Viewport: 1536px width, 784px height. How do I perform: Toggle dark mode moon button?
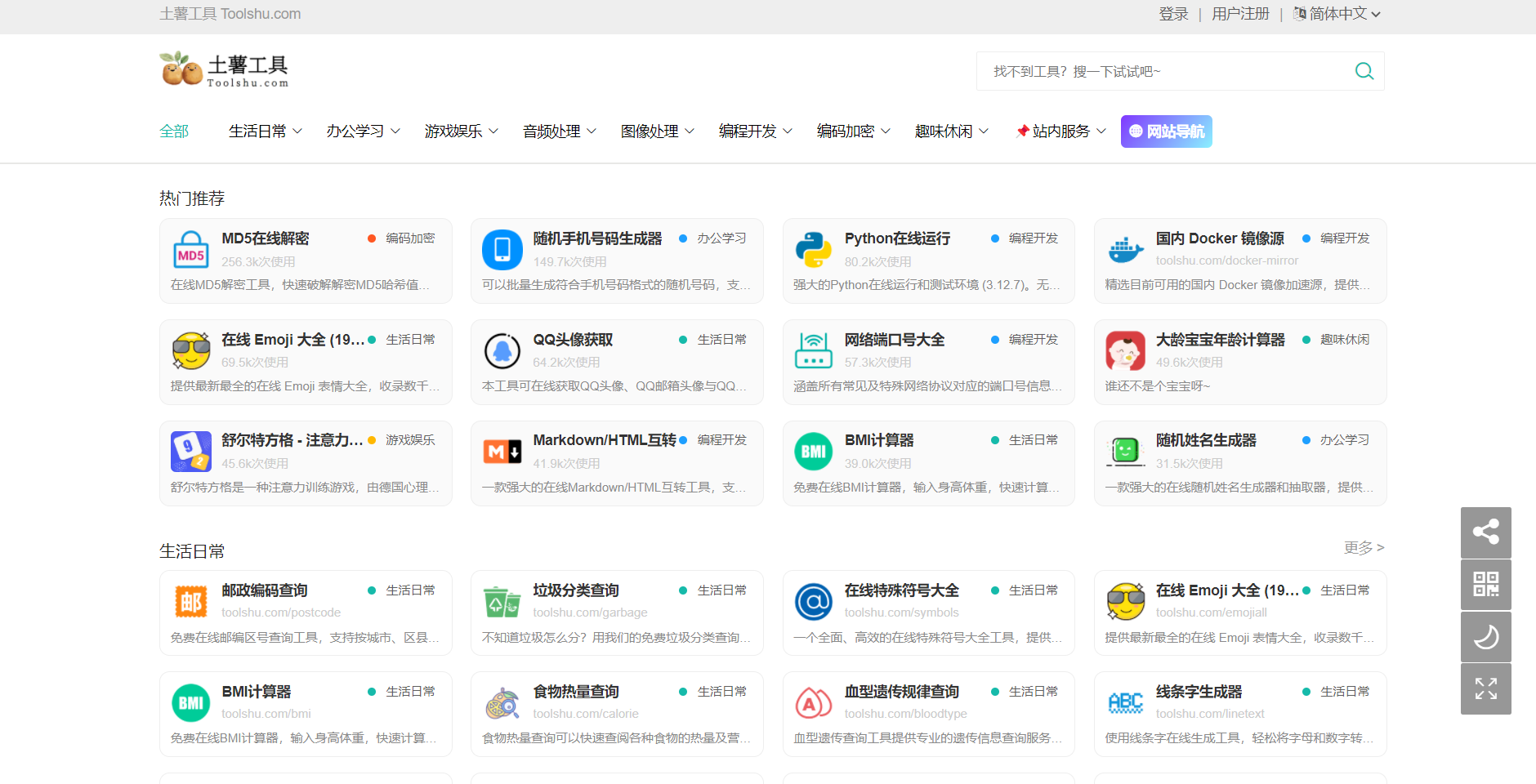(1485, 637)
